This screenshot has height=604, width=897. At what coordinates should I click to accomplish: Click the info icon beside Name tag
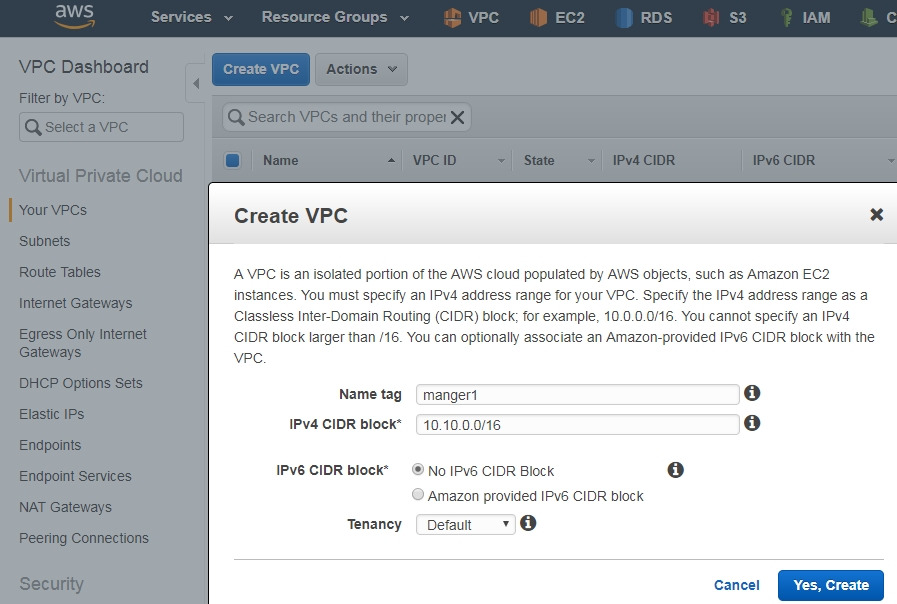753,393
